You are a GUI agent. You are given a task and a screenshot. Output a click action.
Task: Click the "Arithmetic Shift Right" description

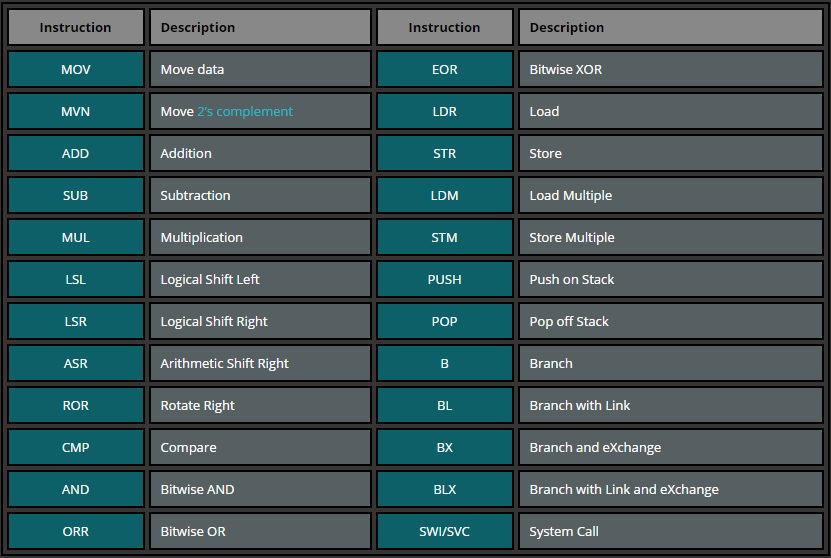click(x=224, y=364)
